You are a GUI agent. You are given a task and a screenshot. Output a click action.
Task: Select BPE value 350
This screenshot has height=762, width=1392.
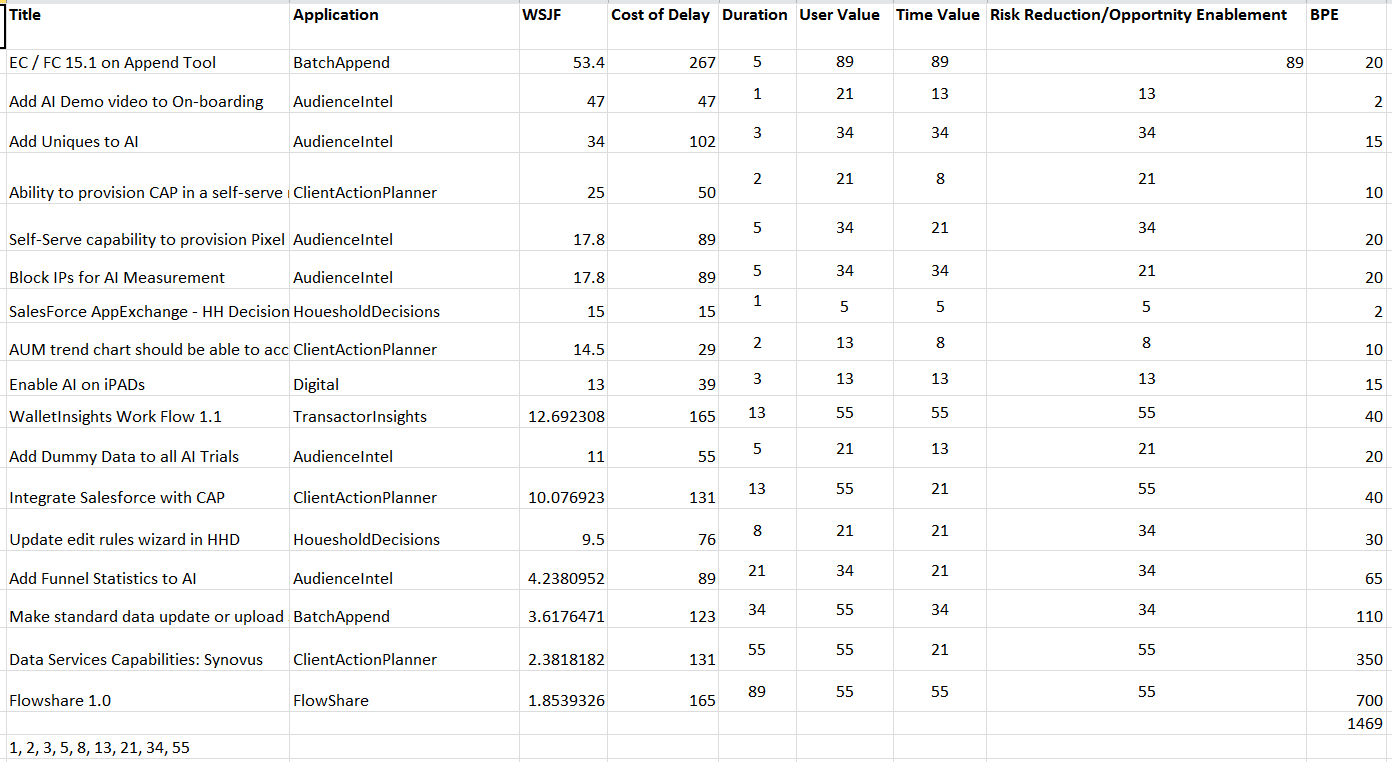1347,650
